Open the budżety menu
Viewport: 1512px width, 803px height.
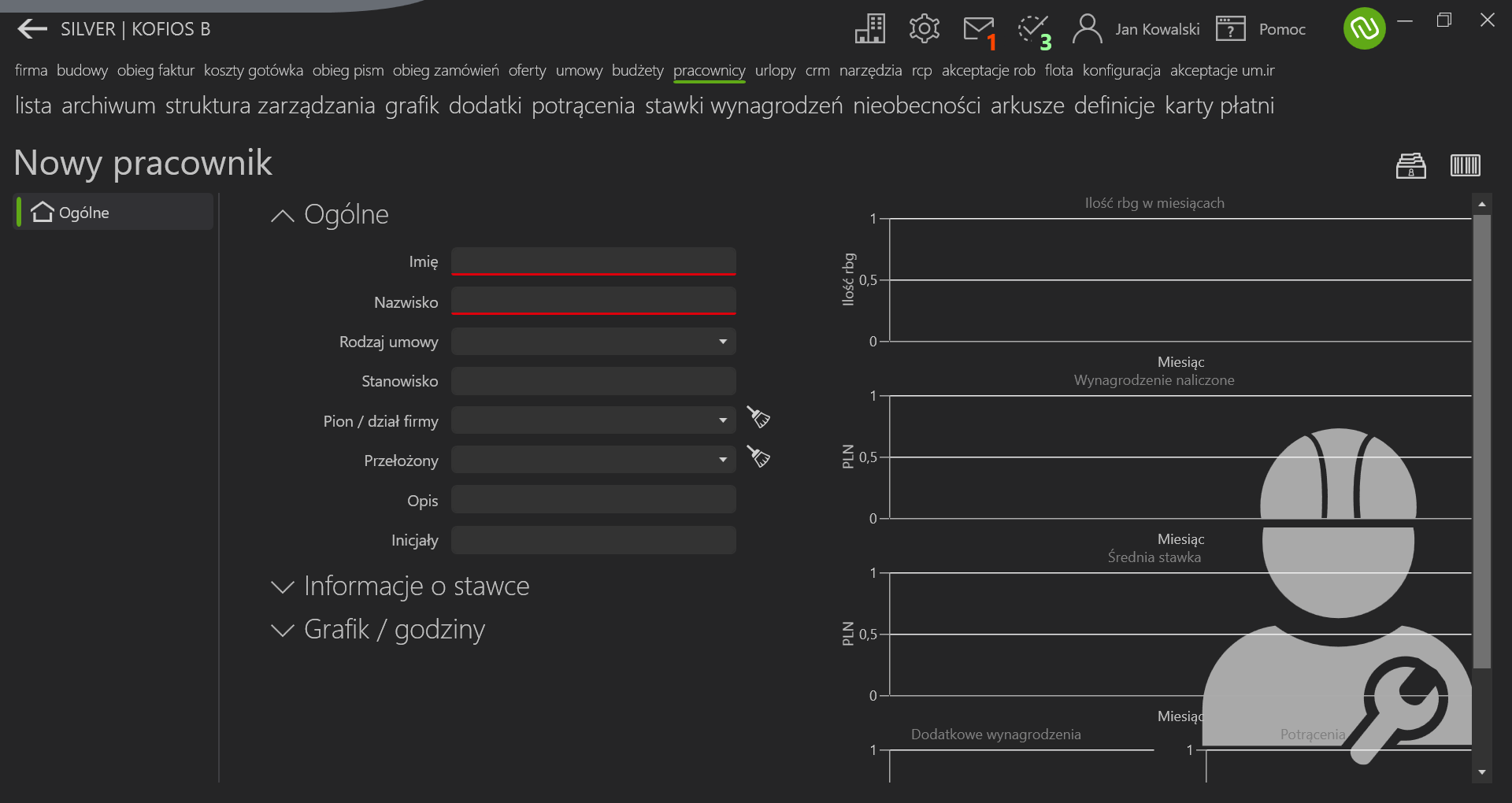pyautogui.click(x=638, y=71)
